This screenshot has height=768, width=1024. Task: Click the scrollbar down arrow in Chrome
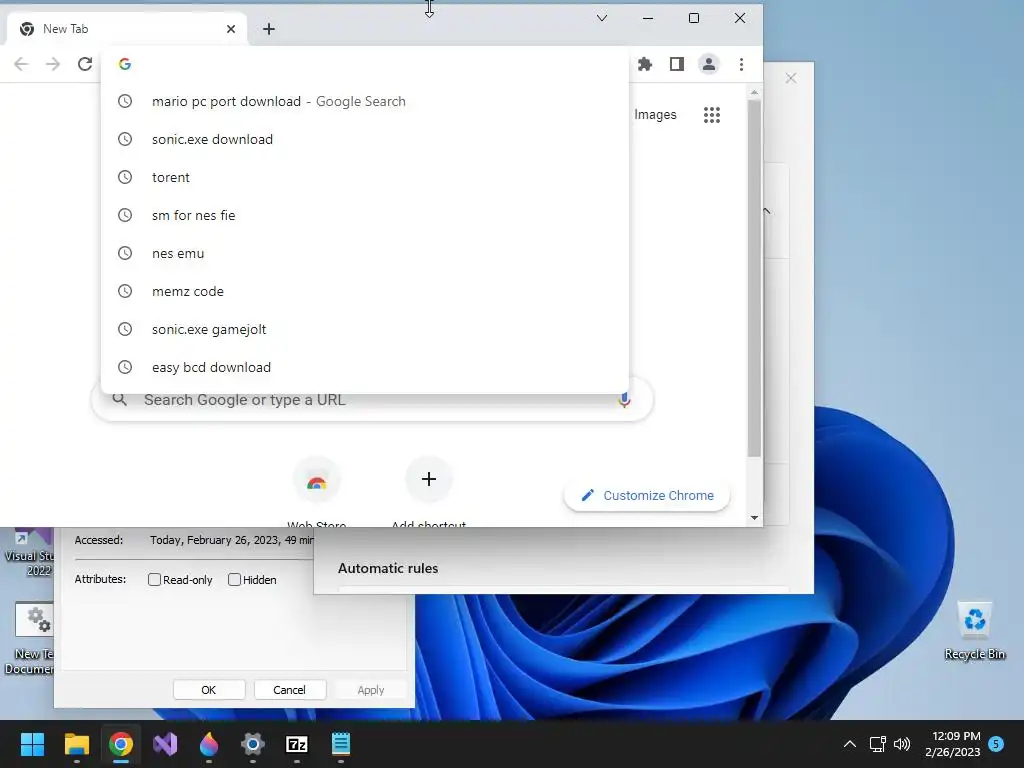pos(754,518)
